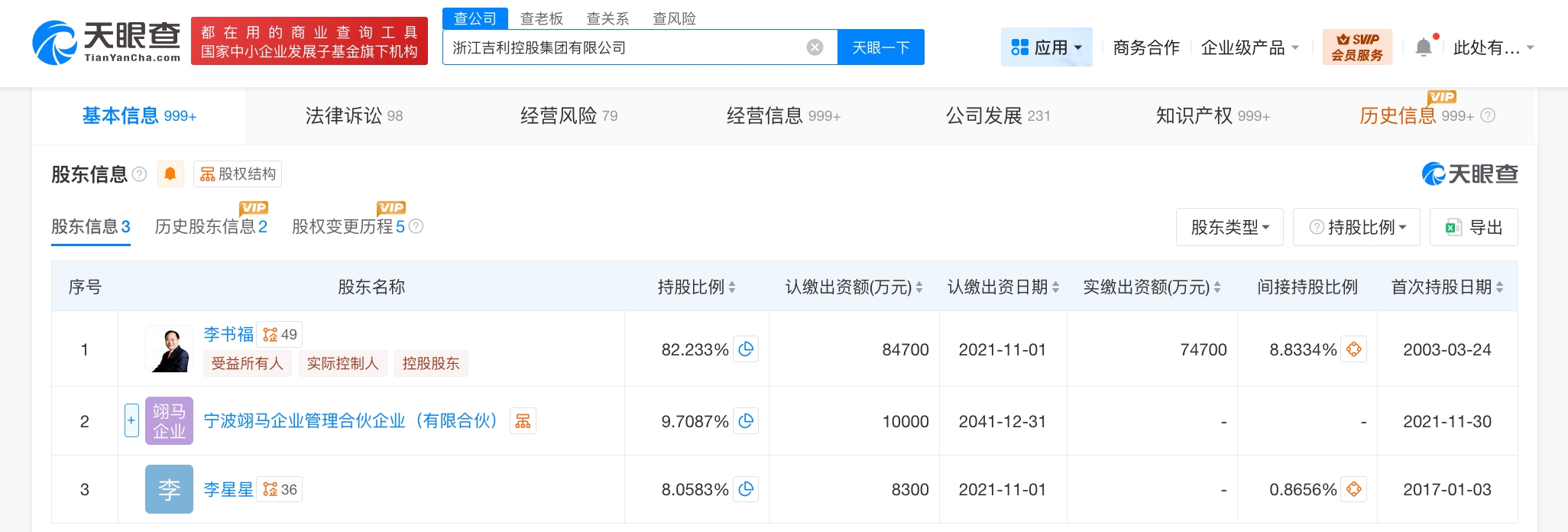Screen dimensions: 1568x532
Task: Expand the 宁波翊马企业 row with plus button
Action: (131, 420)
